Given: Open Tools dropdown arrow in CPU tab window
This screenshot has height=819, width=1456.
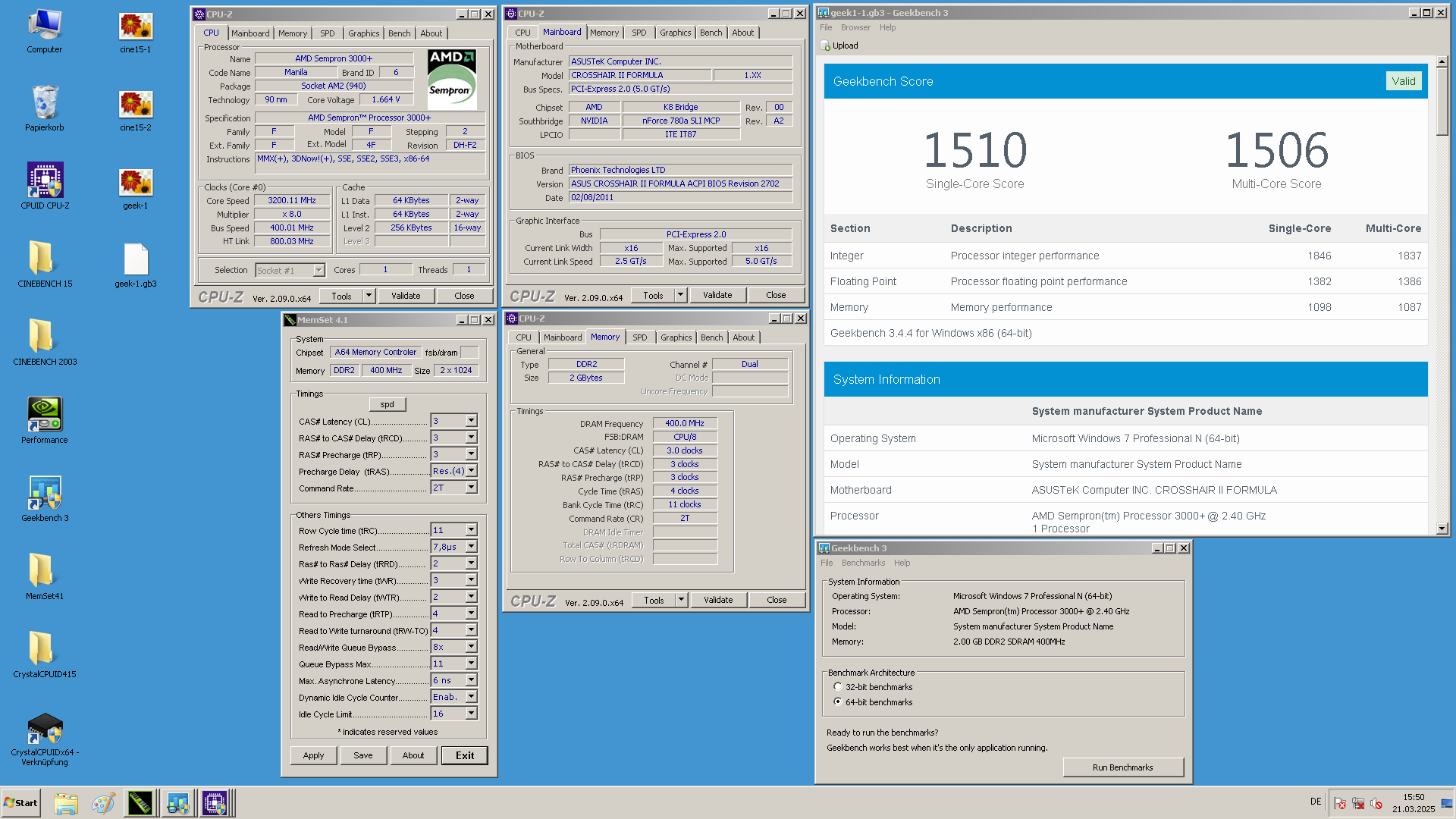Looking at the screenshot, I should [369, 296].
